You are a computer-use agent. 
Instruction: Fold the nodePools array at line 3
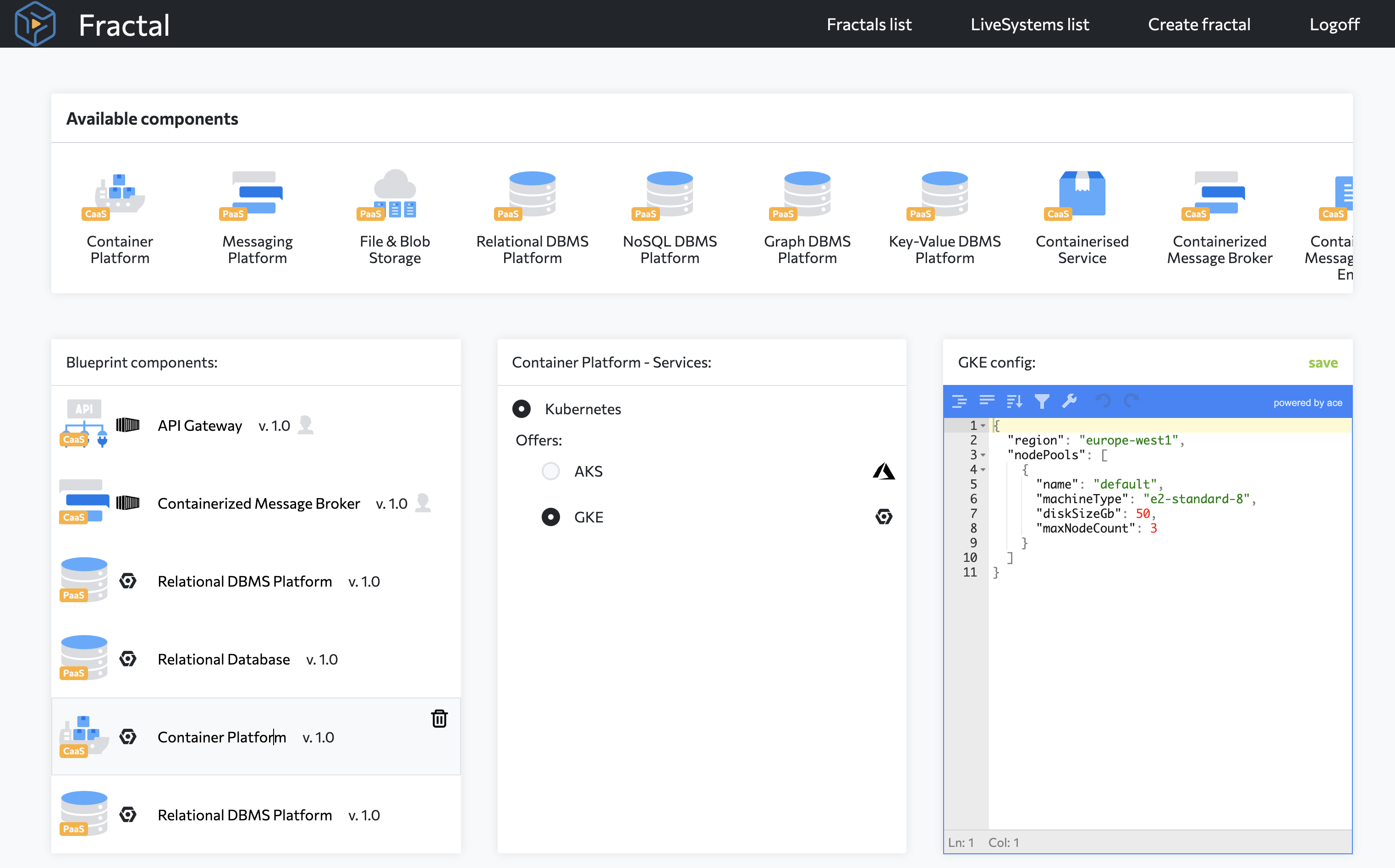pyautogui.click(x=983, y=455)
